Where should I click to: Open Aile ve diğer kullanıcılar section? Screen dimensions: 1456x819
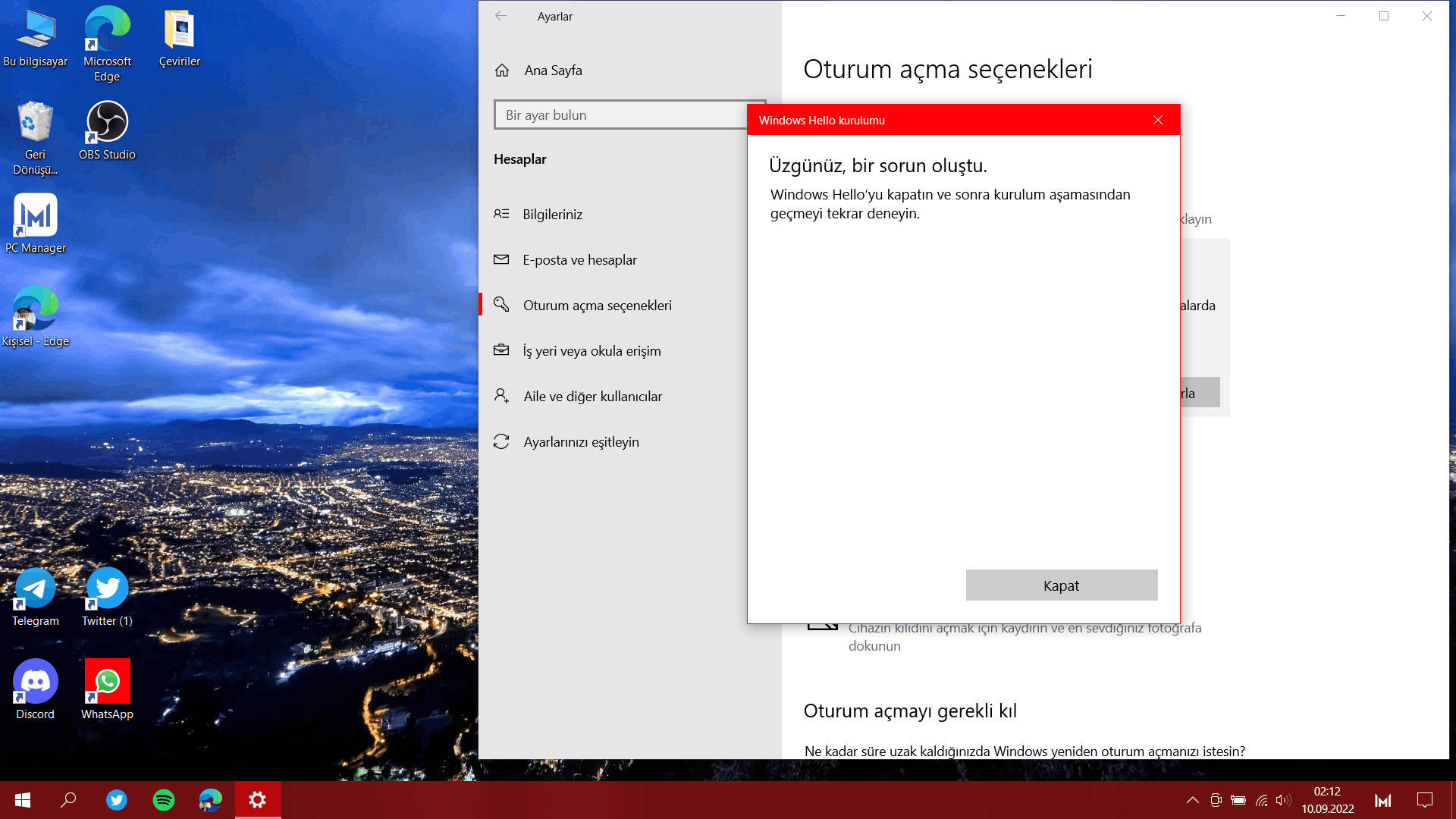tap(592, 397)
